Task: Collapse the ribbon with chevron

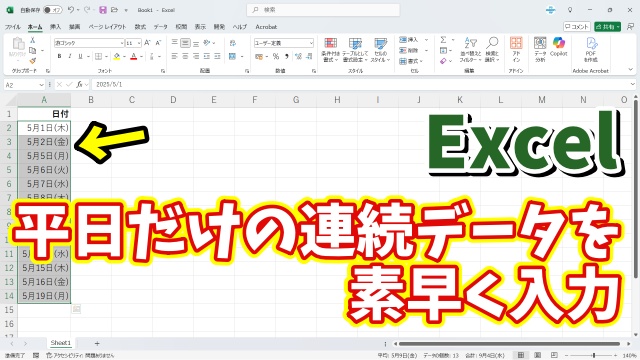Action: (x=631, y=70)
